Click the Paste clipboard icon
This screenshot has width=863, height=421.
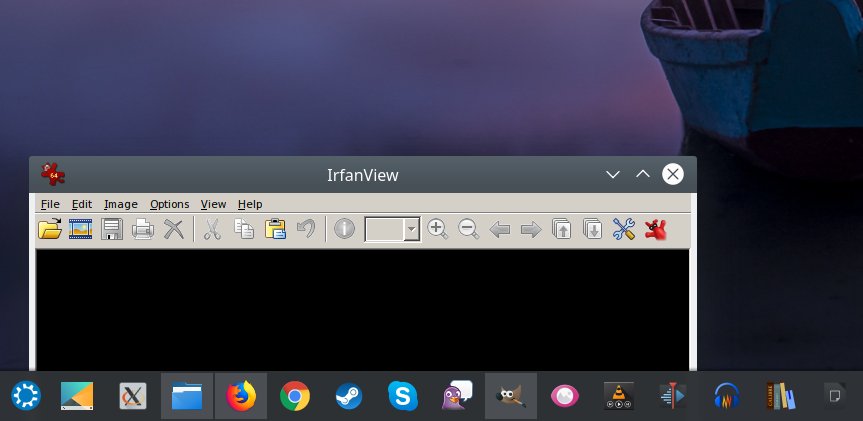coord(275,229)
